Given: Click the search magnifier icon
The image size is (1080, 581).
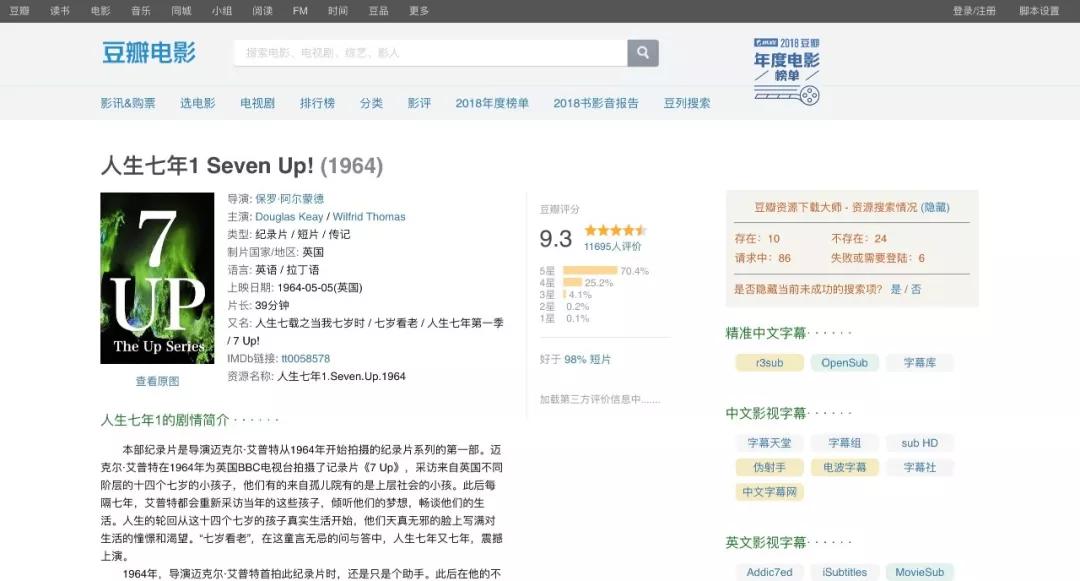Looking at the screenshot, I should [642, 53].
